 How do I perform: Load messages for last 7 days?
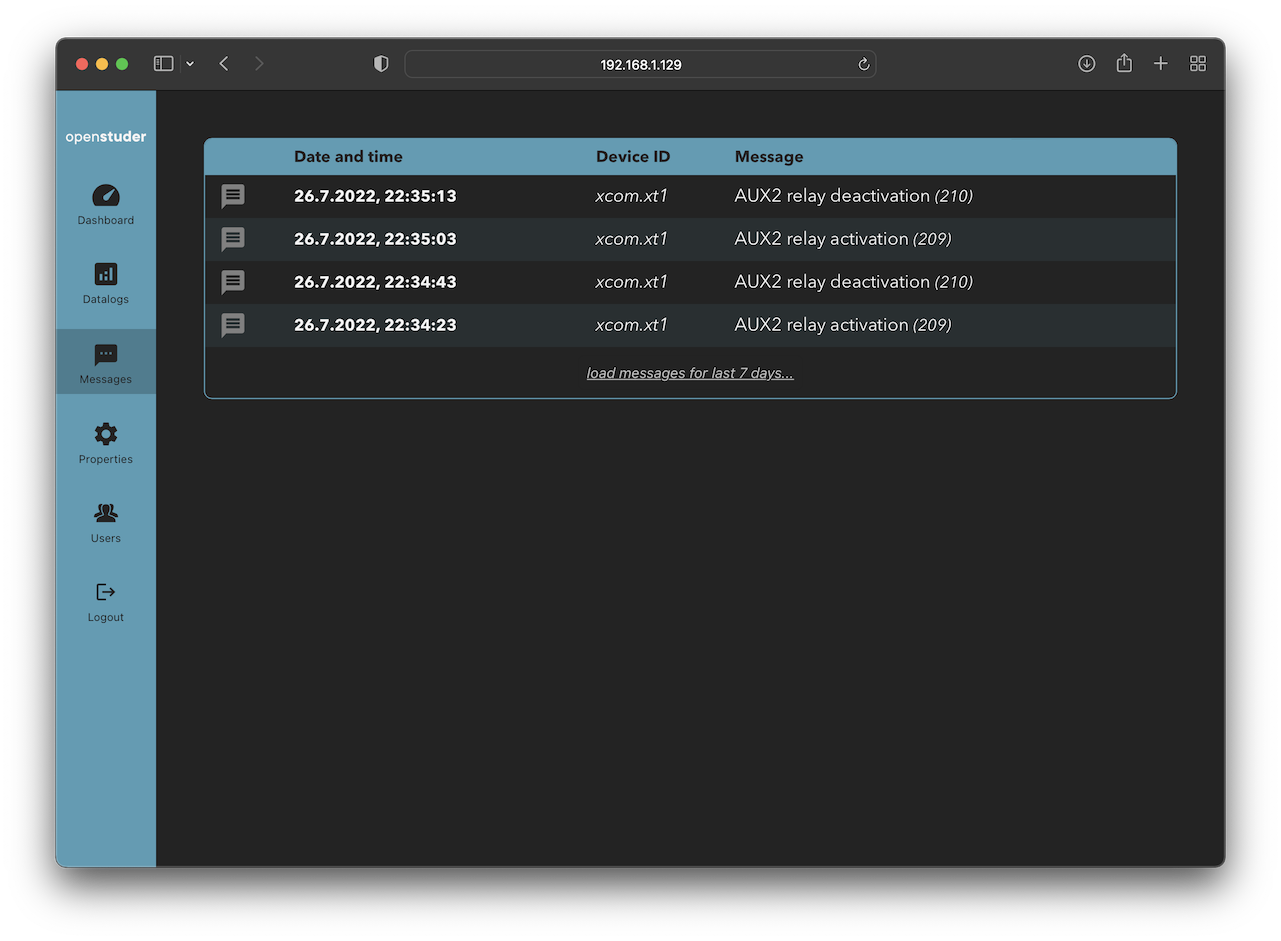click(690, 373)
